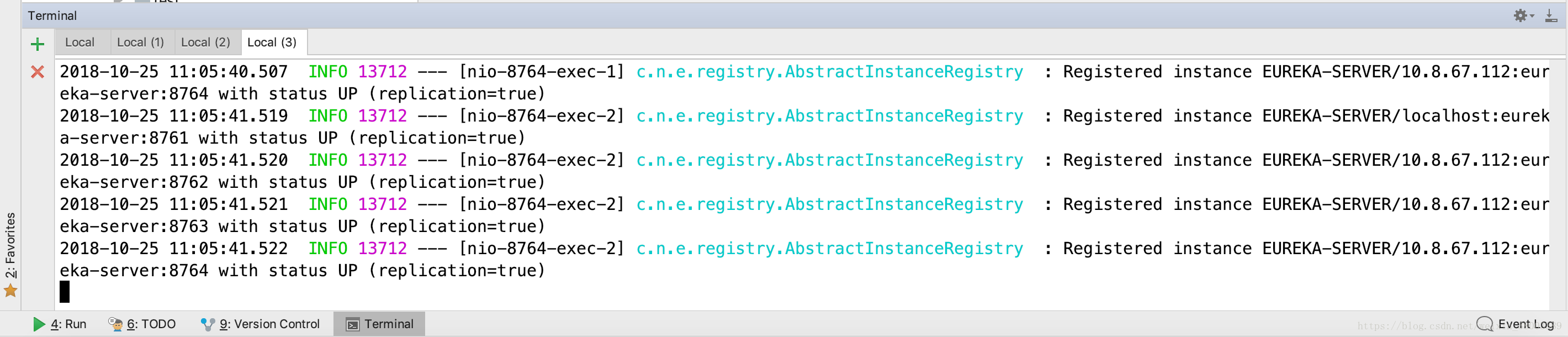
Task: Toggle the Terminal tool window button
Action: (379, 324)
